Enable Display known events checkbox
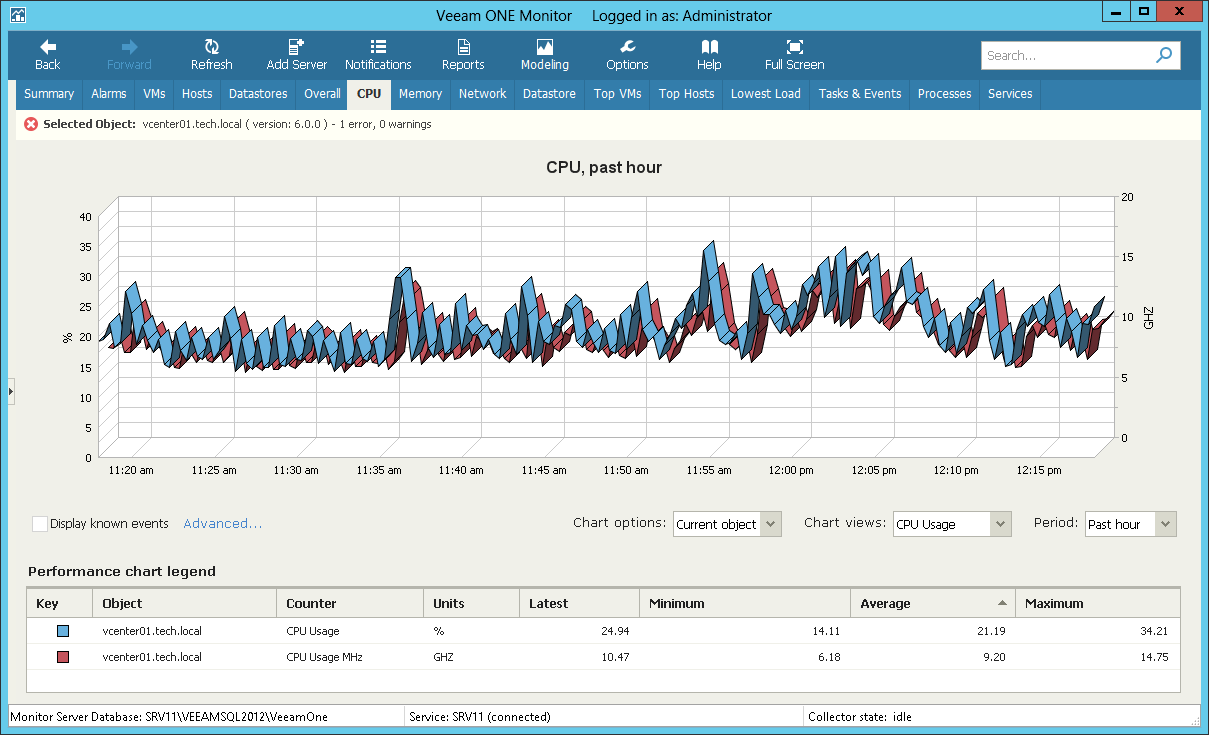 pyautogui.click(x=40, y=524)
